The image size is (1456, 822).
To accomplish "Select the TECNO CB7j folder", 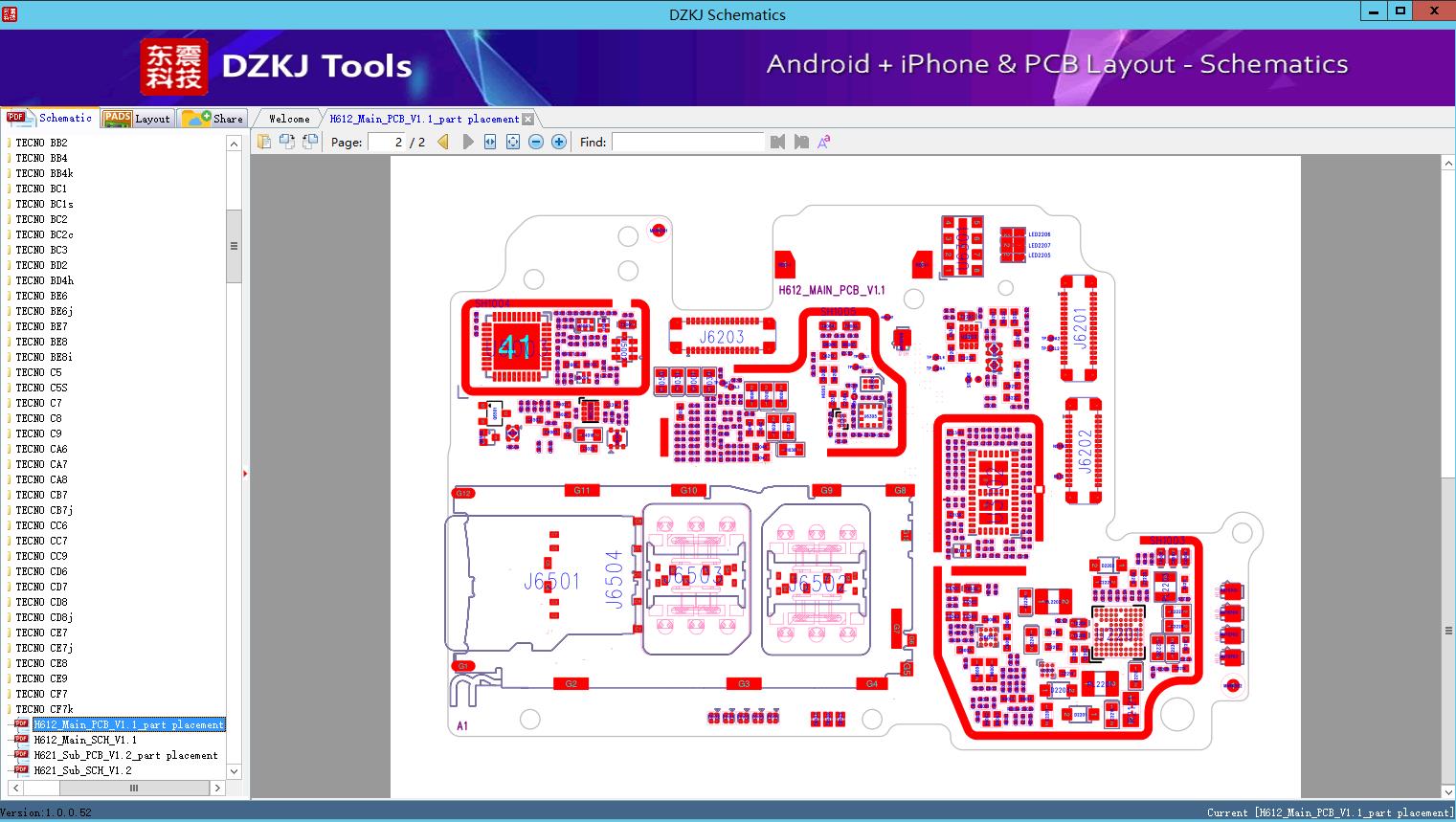I will (x=44, y=510).
